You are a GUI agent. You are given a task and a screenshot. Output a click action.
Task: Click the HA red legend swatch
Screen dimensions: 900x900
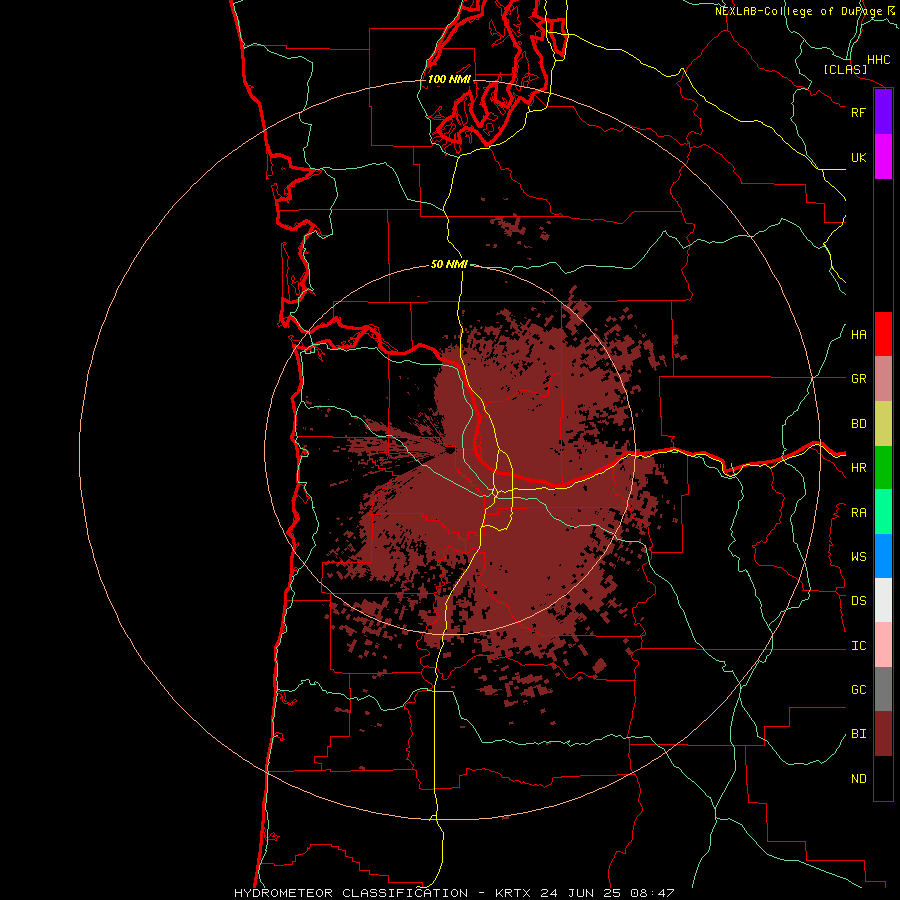pos(883,334)
